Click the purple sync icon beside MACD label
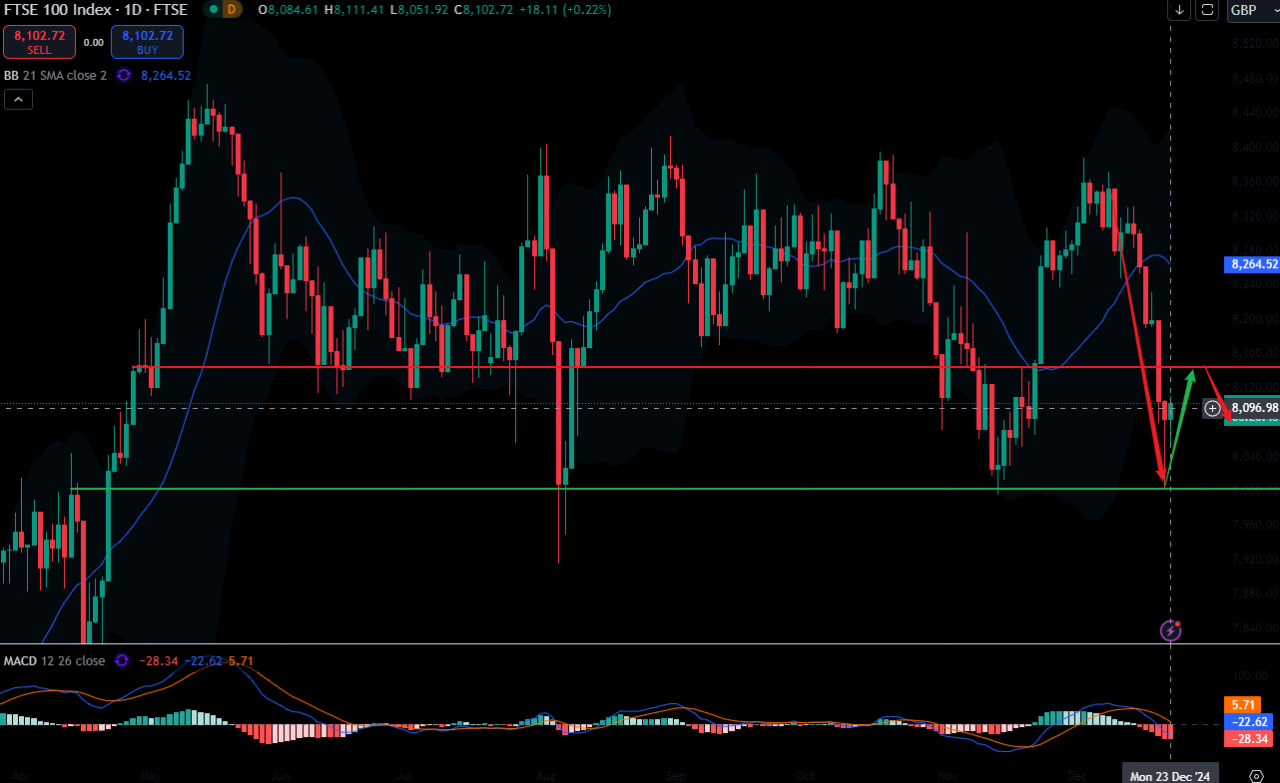 pyautogui.click(x=122, y=661)
